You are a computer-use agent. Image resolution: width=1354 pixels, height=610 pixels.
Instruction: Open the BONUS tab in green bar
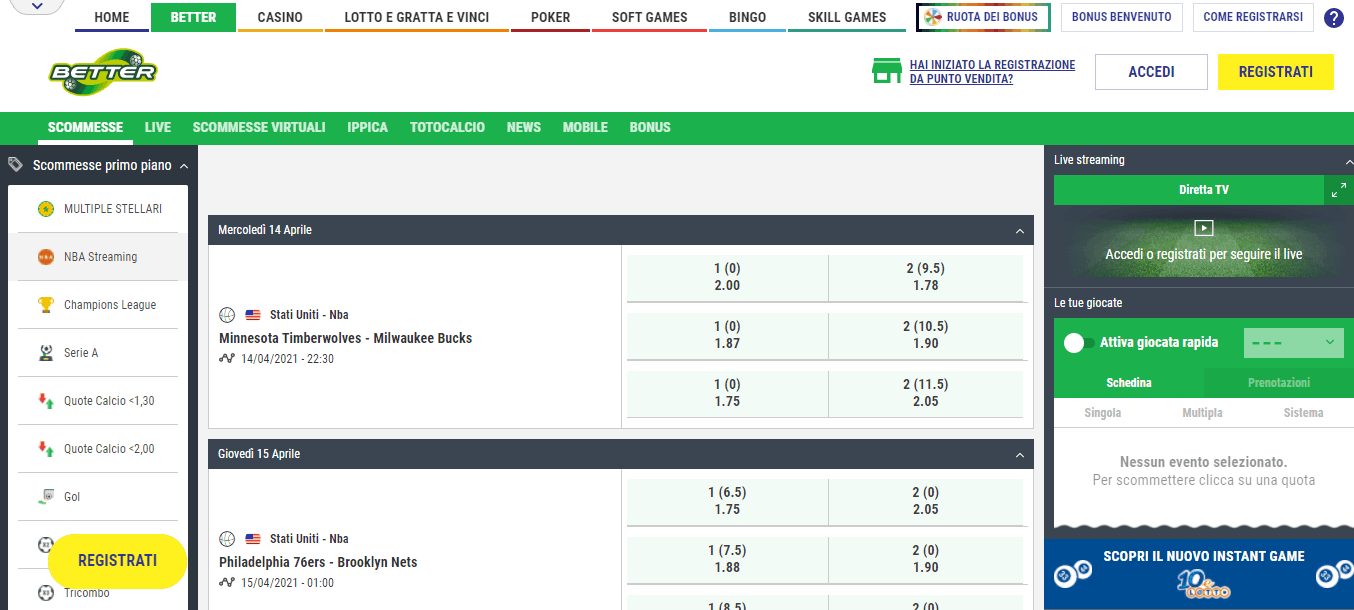pyautogui.click(x=650, y=128)
